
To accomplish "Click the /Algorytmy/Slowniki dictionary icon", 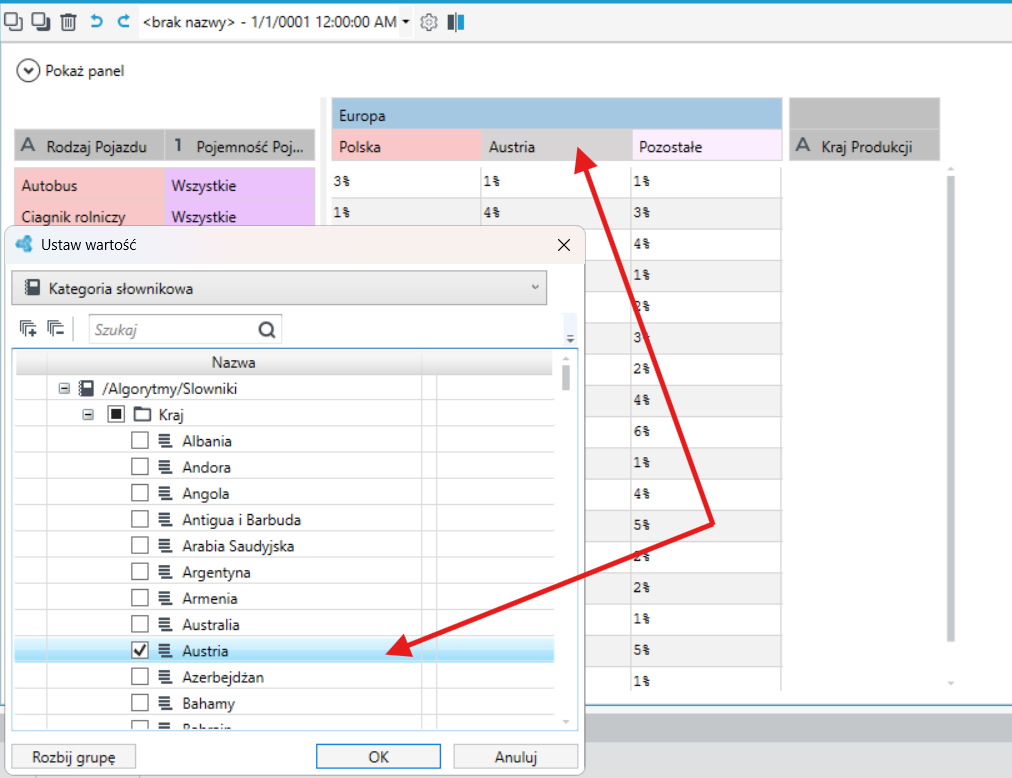I will tap(86, 388).
